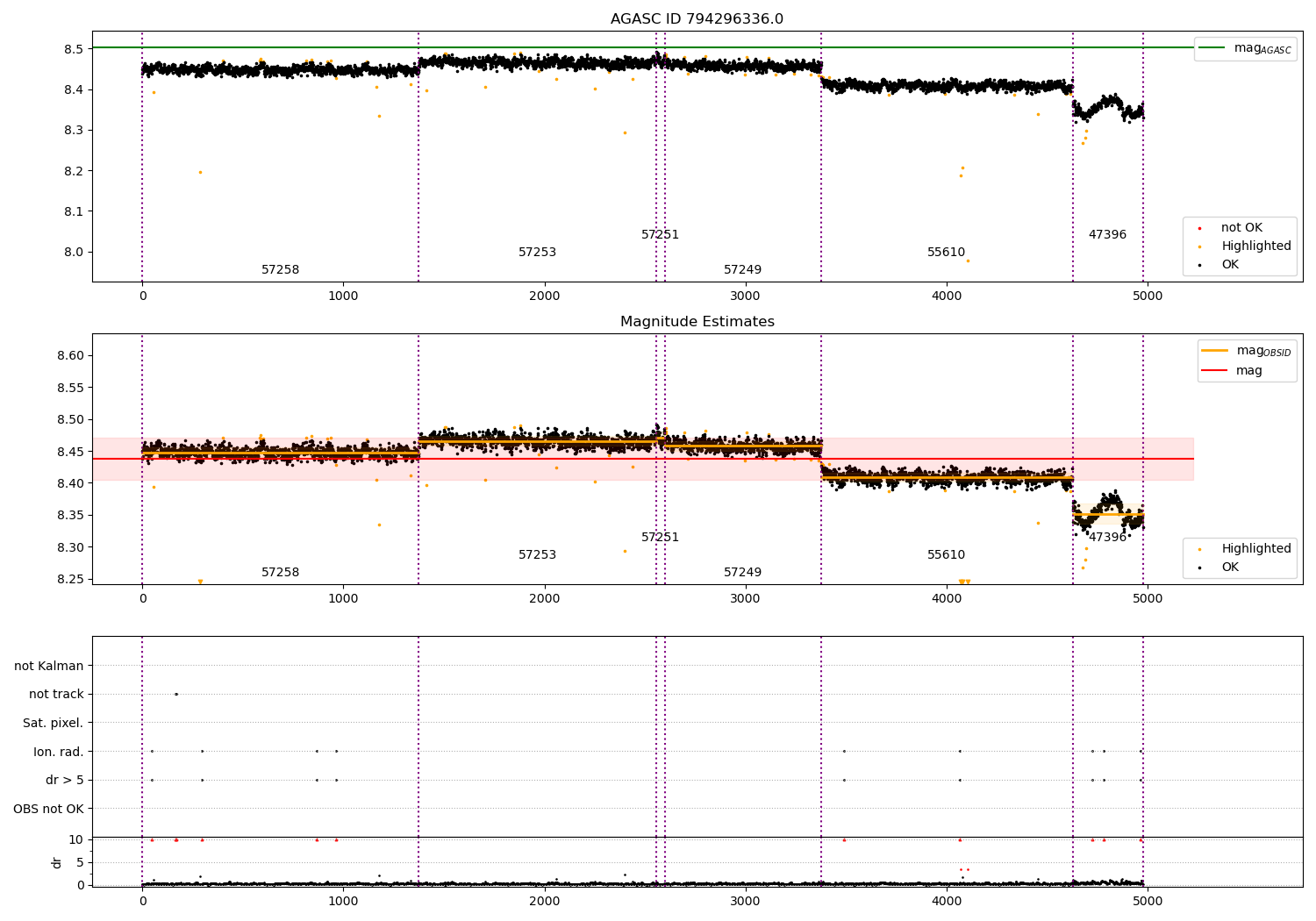Click the 10 tick on dr axis
Screen dimensions: 1316x921
tap(76, 840)
